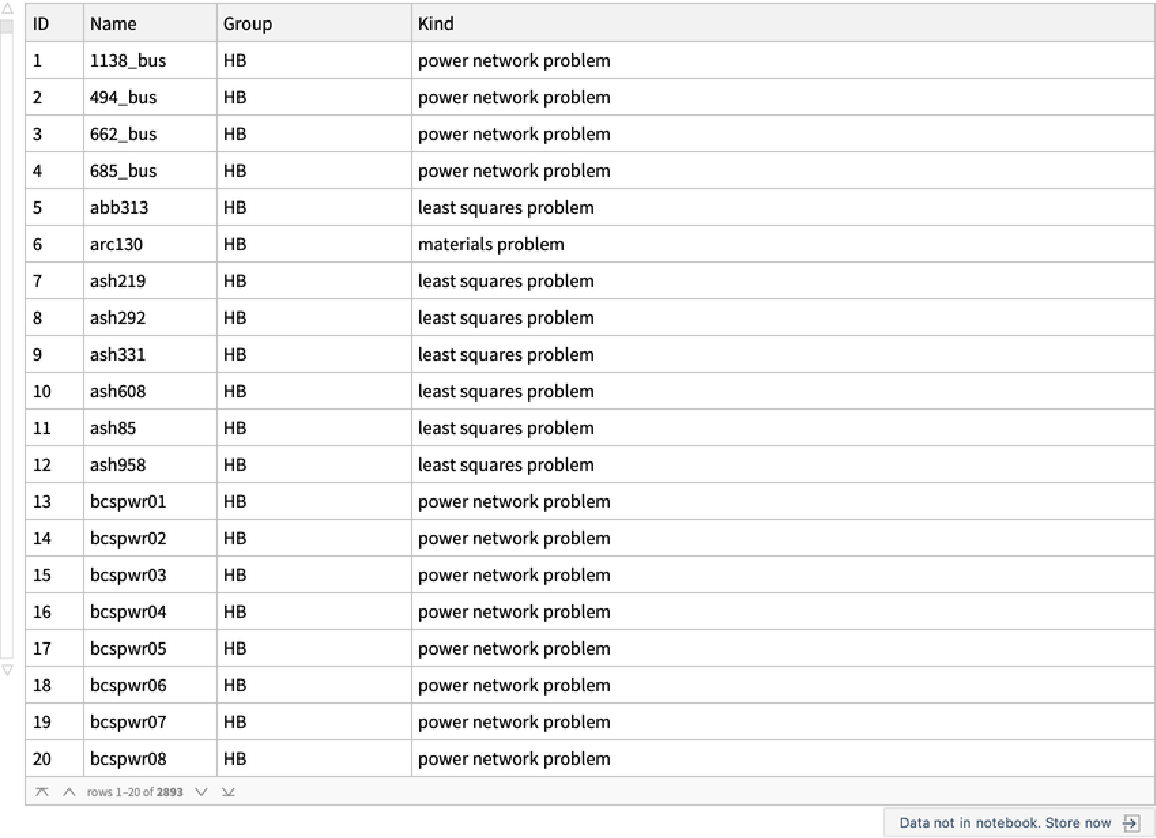Select the Kind column header

point(436,23)
